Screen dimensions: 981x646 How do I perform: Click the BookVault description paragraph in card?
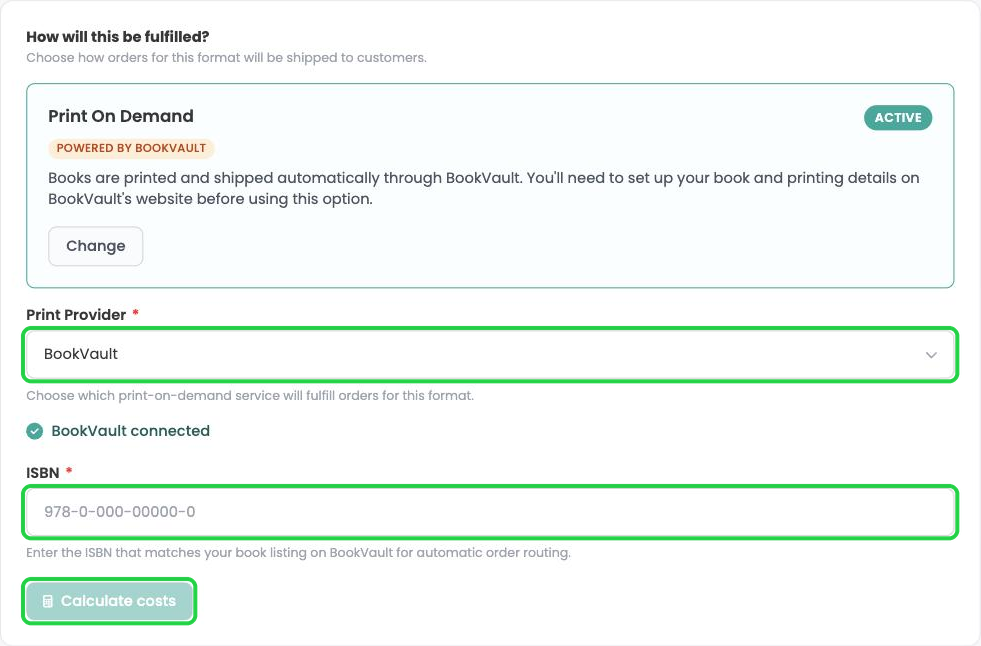click(484, 188)
